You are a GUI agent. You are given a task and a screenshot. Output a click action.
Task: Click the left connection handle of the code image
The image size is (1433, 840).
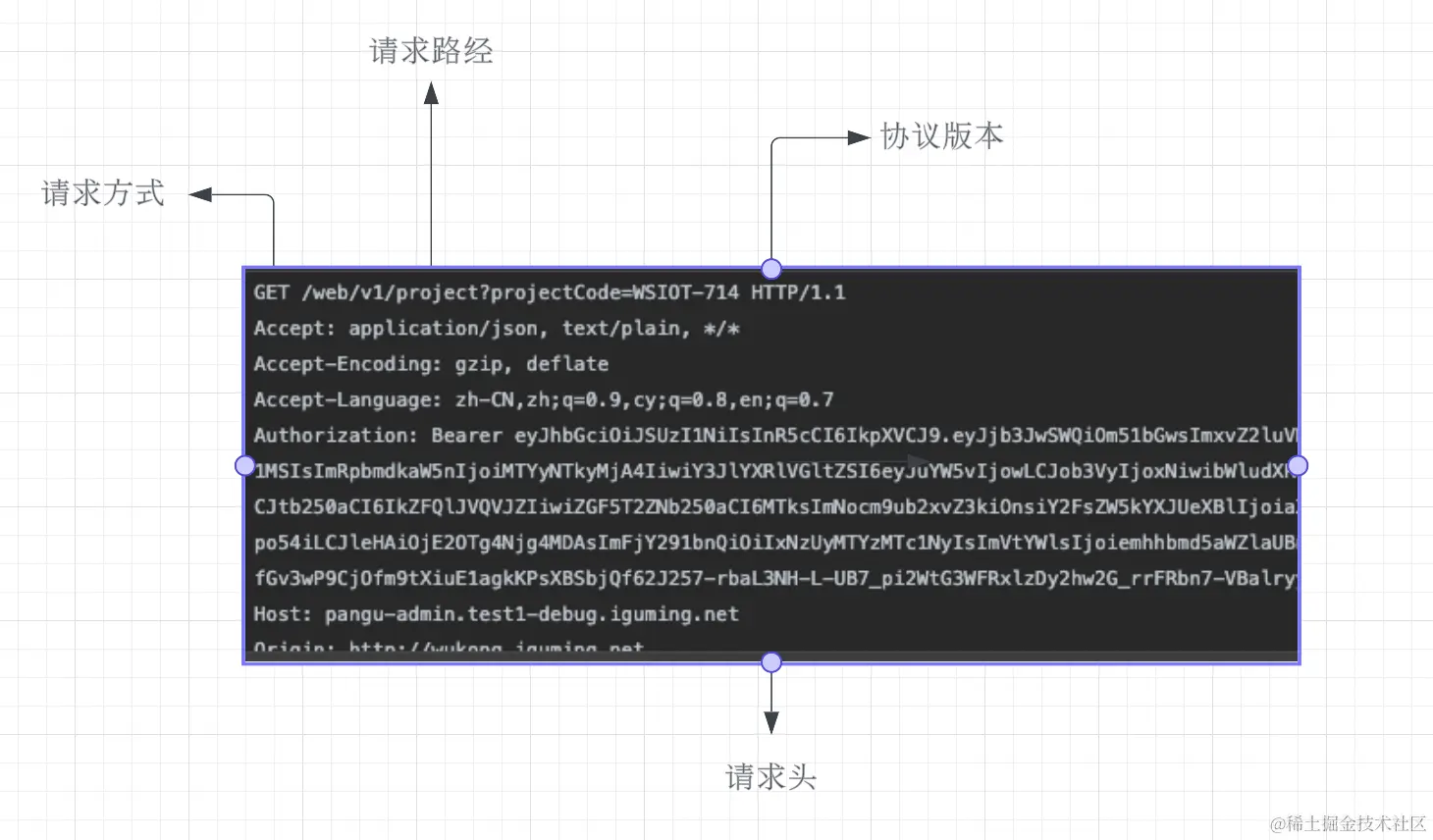245,465
